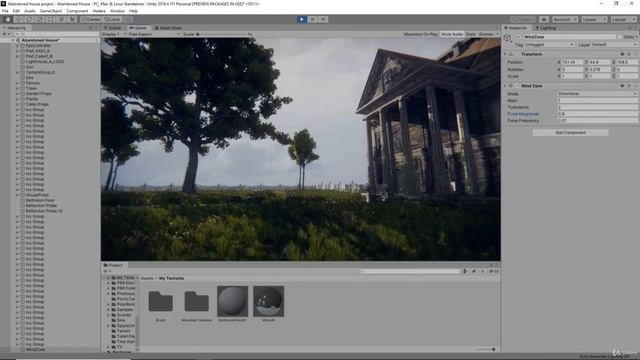Collapse the Transform component

pos(505,54)
